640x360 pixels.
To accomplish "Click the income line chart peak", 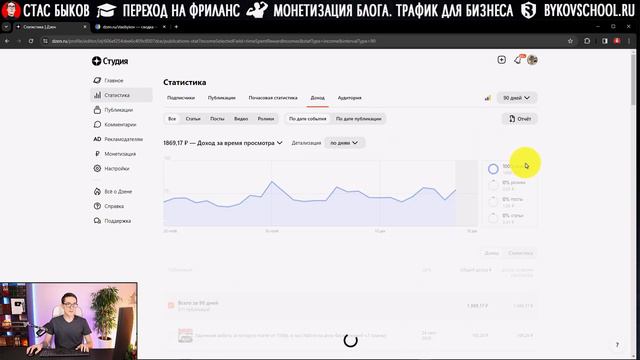I will (x=271, y=182).
